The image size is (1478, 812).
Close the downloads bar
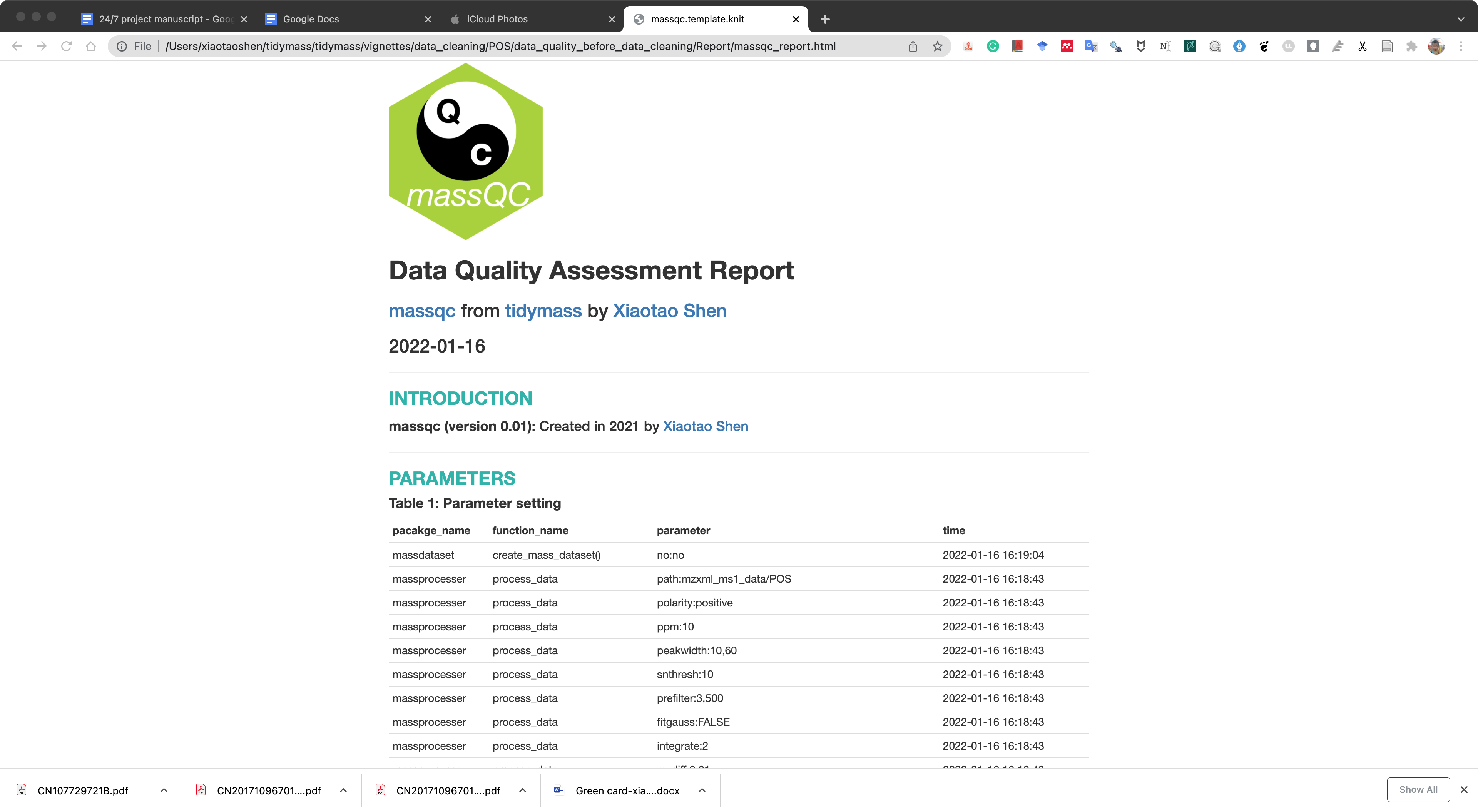click(x=1464, y=790)
